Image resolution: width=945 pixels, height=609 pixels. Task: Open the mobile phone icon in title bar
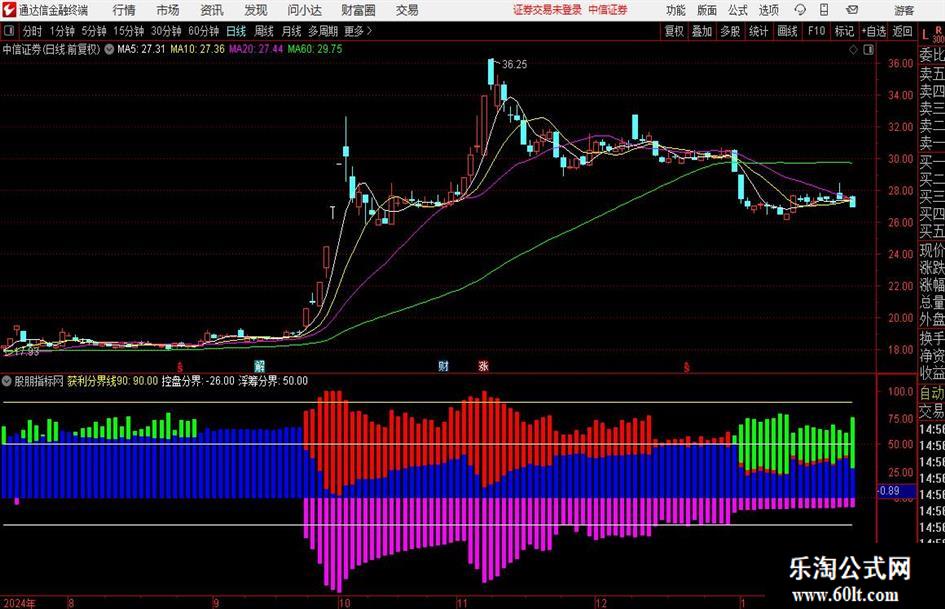click(x=824, y=10)
